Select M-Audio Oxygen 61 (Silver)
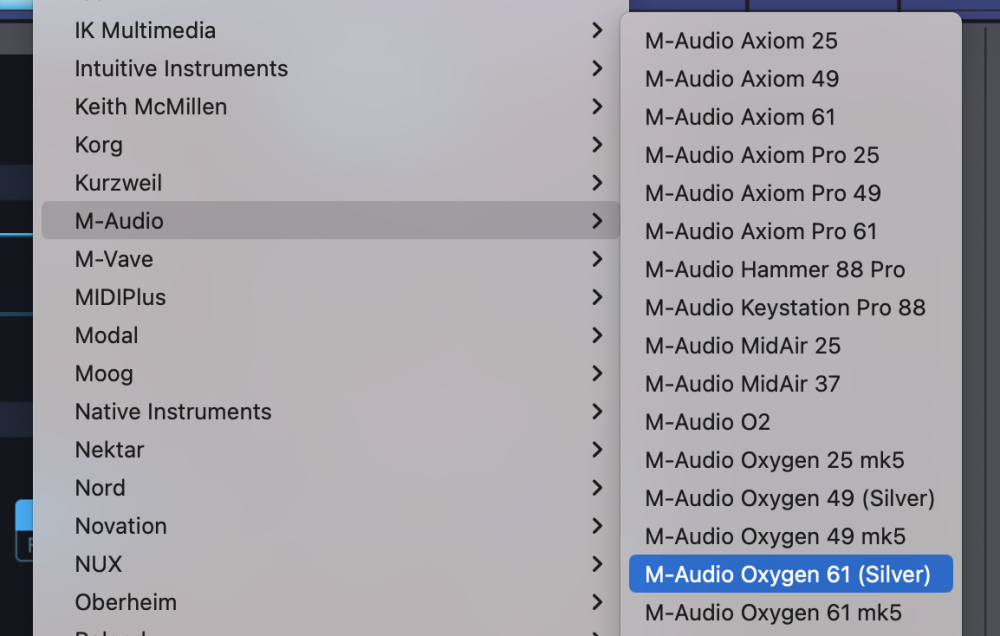 coord(788,574)
